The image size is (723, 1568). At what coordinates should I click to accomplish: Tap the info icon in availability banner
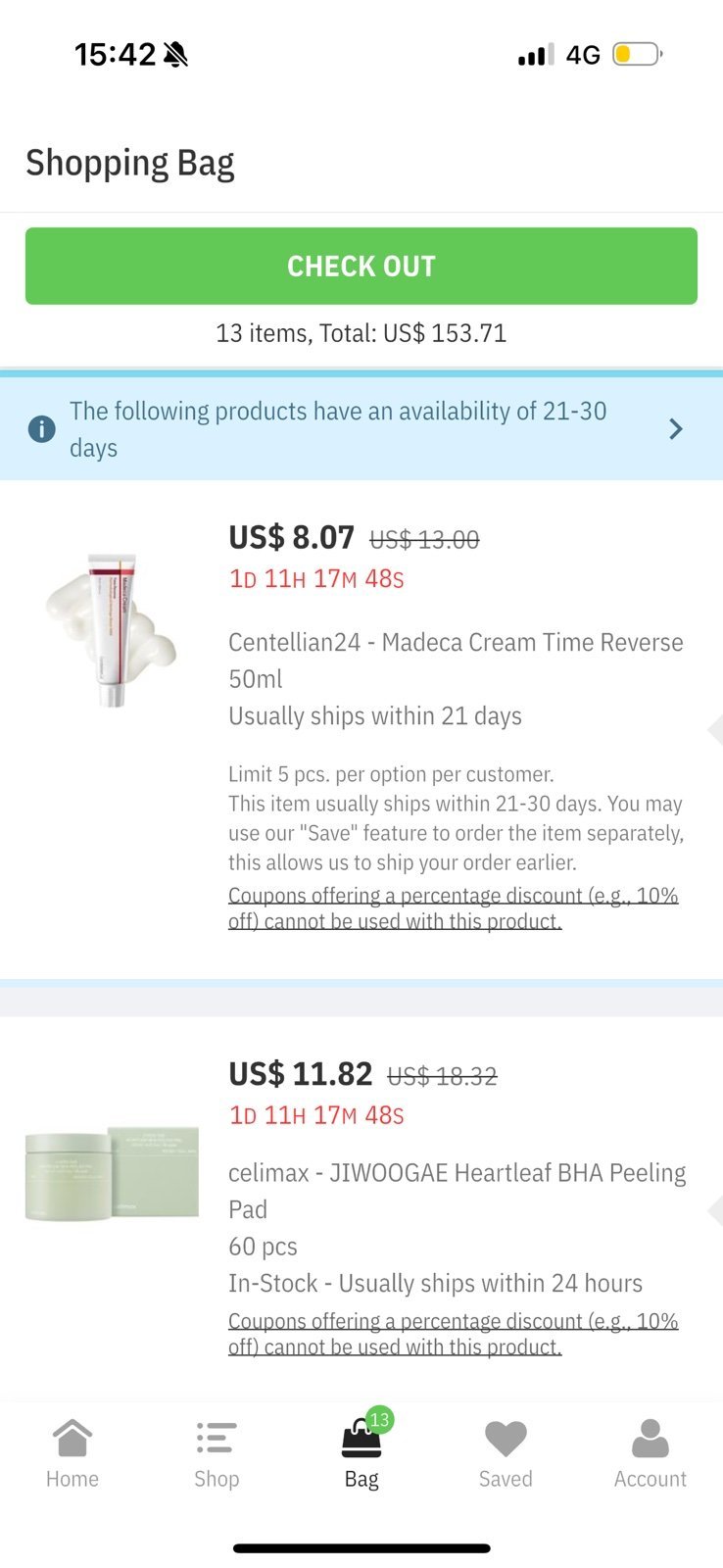pyautogui.click(x=41, y=429)
